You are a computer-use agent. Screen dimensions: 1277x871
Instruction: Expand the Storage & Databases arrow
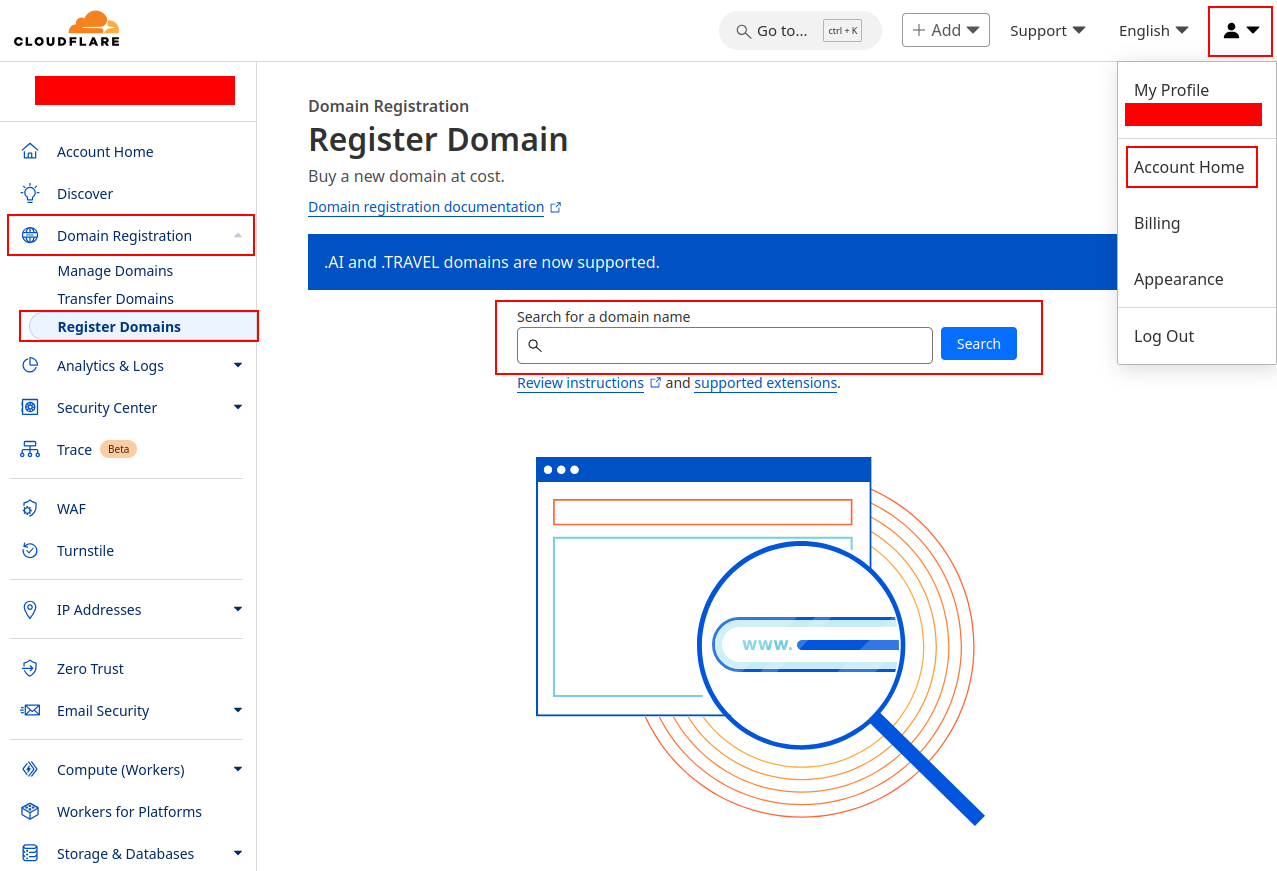click(238, 854)
